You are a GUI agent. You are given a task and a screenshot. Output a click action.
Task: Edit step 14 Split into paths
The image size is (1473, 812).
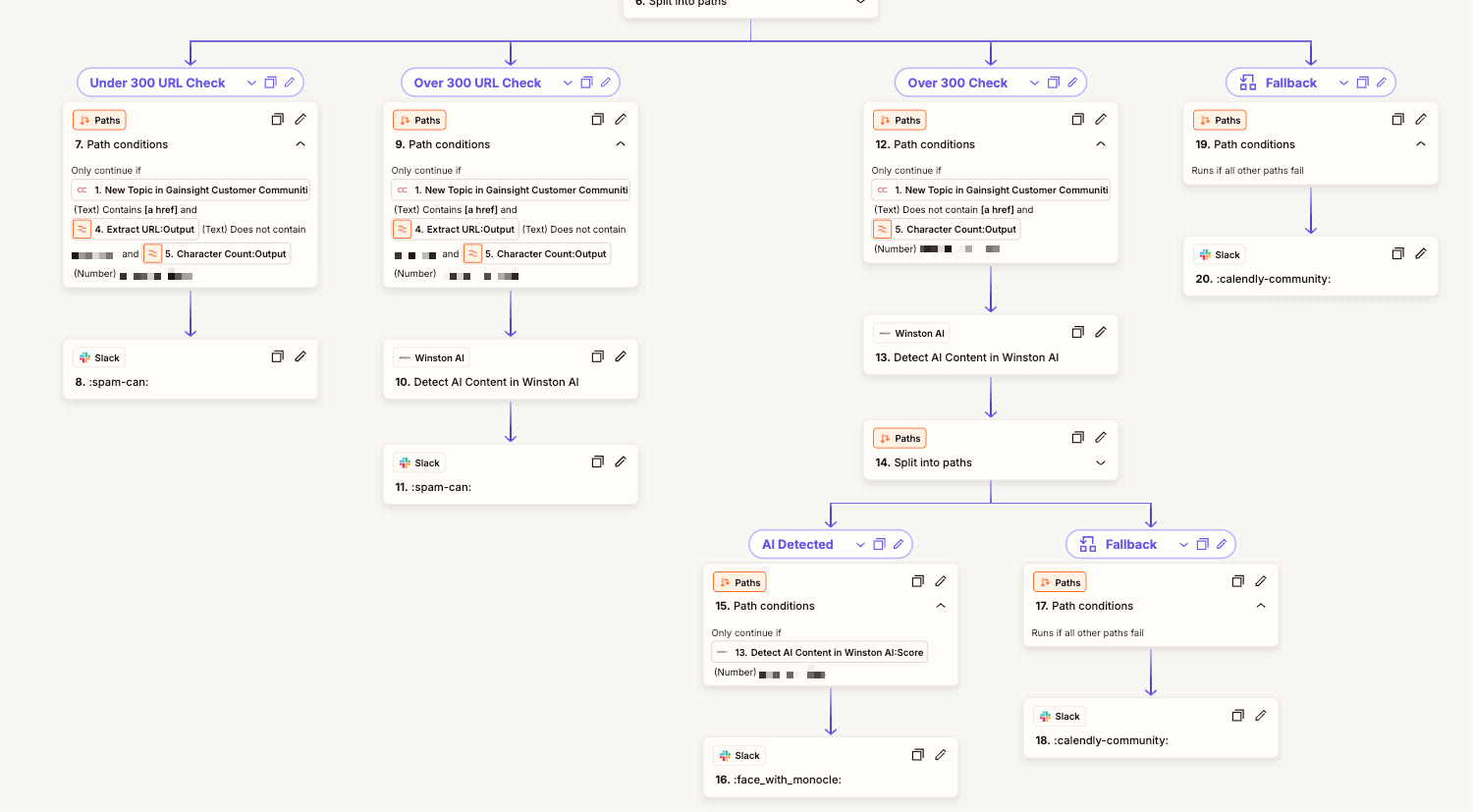pos(1101,438)
